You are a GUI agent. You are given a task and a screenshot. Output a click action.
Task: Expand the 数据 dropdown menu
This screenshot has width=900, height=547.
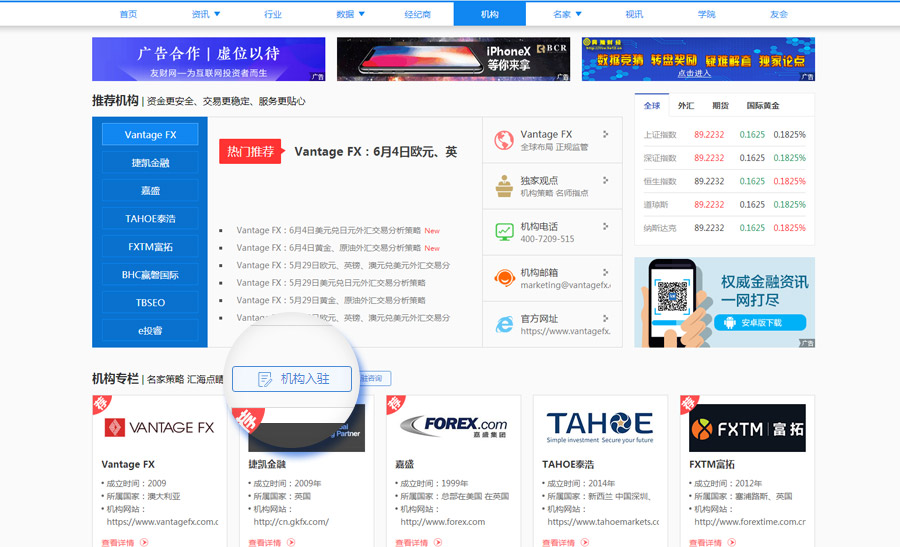362,14
